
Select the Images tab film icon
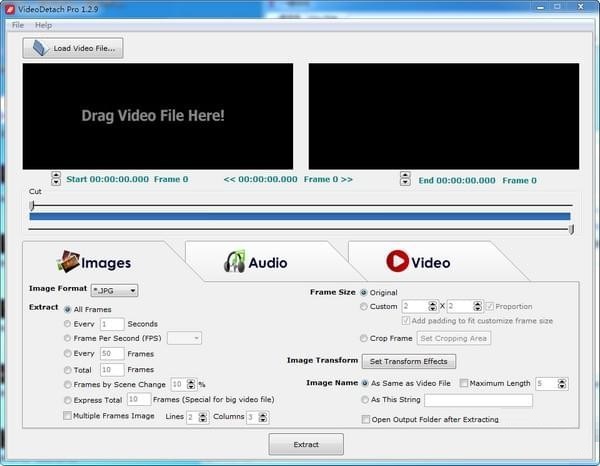click(68, 262)
